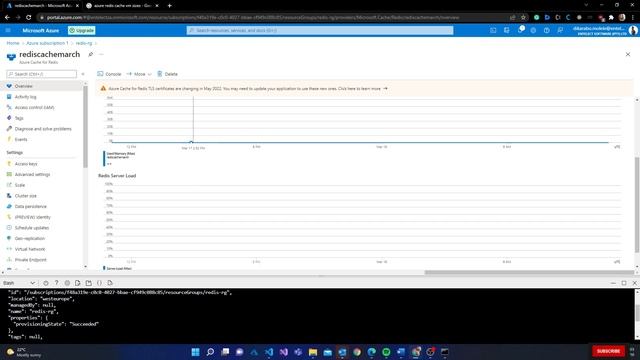Open Diagnose and solve problems

tap(42, 129)
